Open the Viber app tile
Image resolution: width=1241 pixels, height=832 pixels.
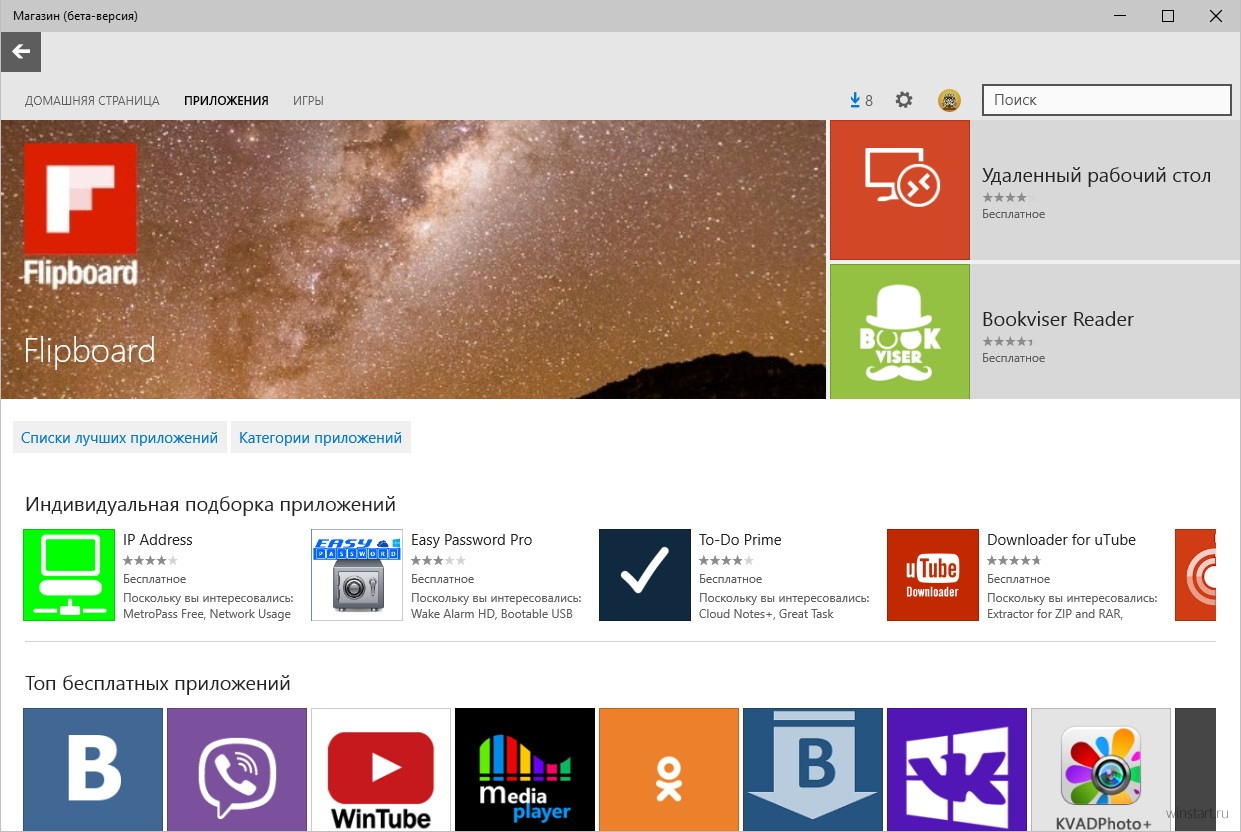click(x=237, y=769)
